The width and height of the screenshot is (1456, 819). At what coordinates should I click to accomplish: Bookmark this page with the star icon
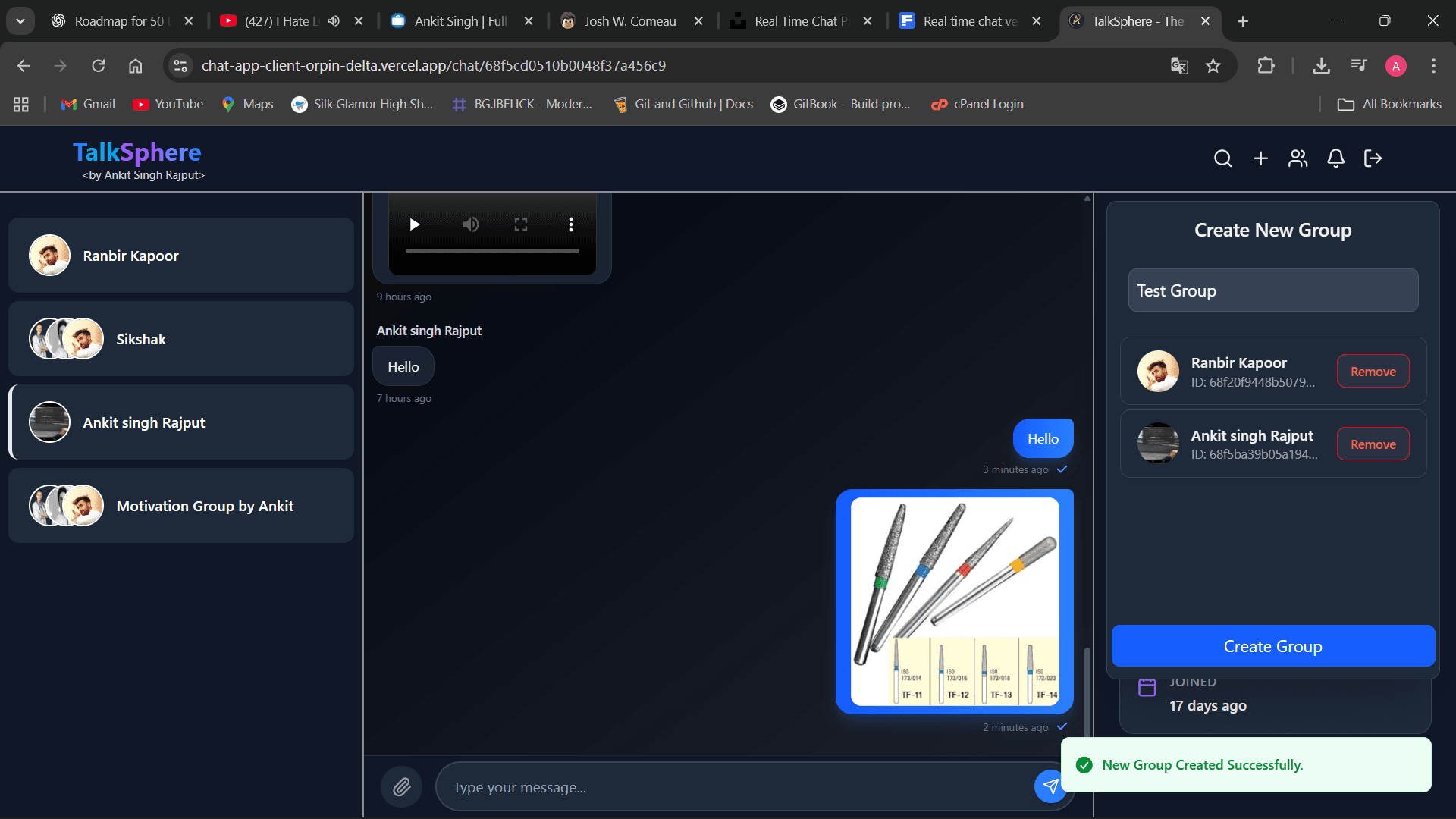1213,65
